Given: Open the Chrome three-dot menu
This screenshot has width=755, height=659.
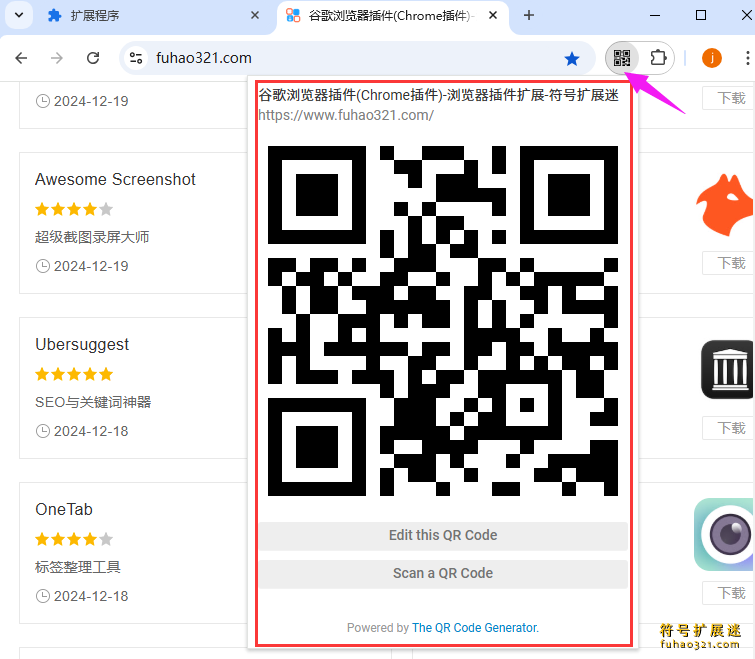Looking at the screenshot, I should (747, 58).
